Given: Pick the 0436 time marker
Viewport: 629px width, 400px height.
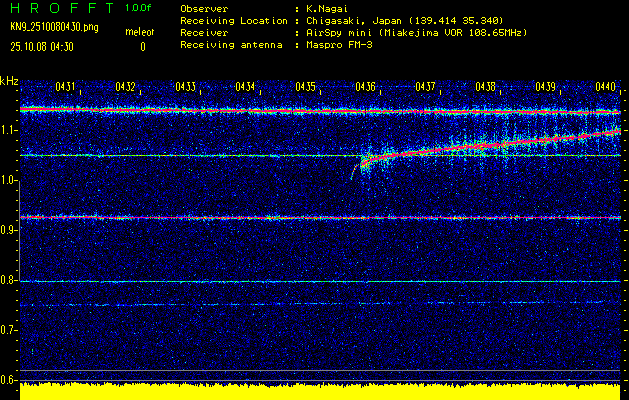Looking at the screenshot, I should pos(366,87).
